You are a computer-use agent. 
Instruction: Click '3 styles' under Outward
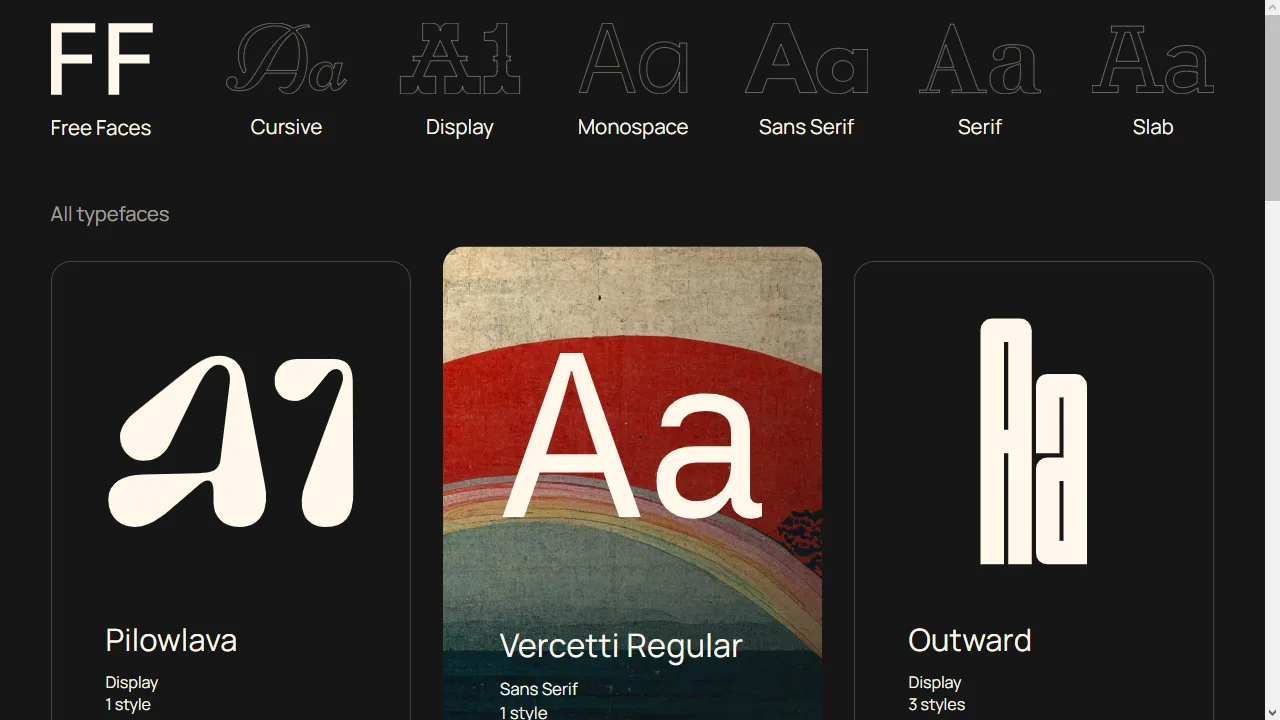coord(937,704)
